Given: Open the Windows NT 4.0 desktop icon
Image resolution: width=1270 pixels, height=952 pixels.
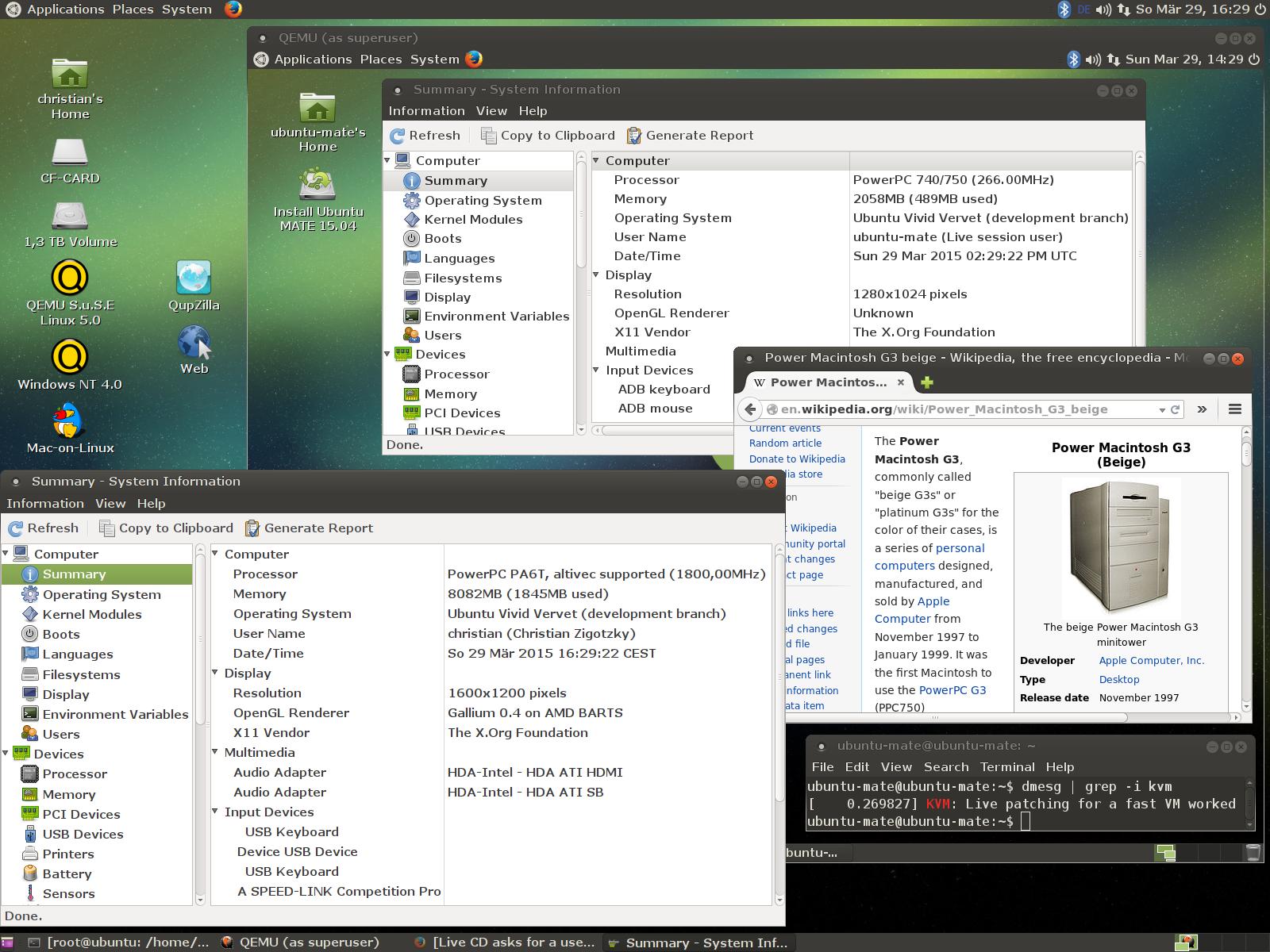Looking at the screenshot, I should pyautogui.click(x=70, y=357).
